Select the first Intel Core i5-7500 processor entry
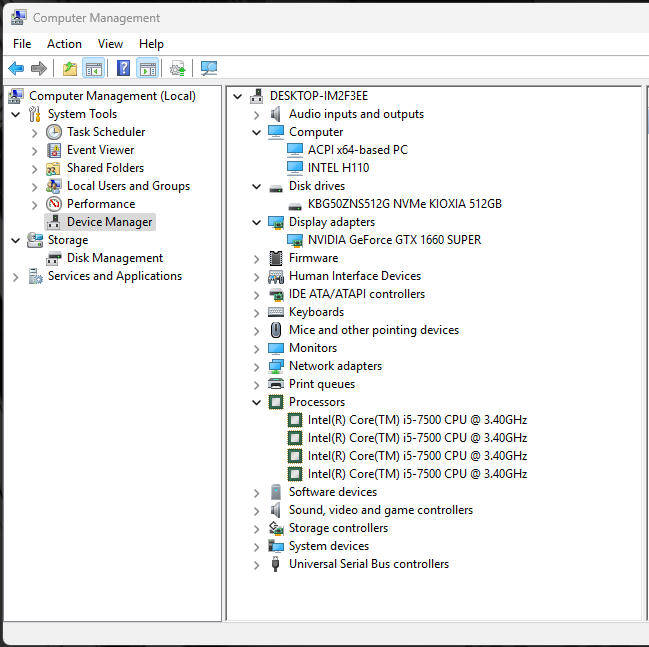This screenshot has height=647, width=649. tap(417, 420)
